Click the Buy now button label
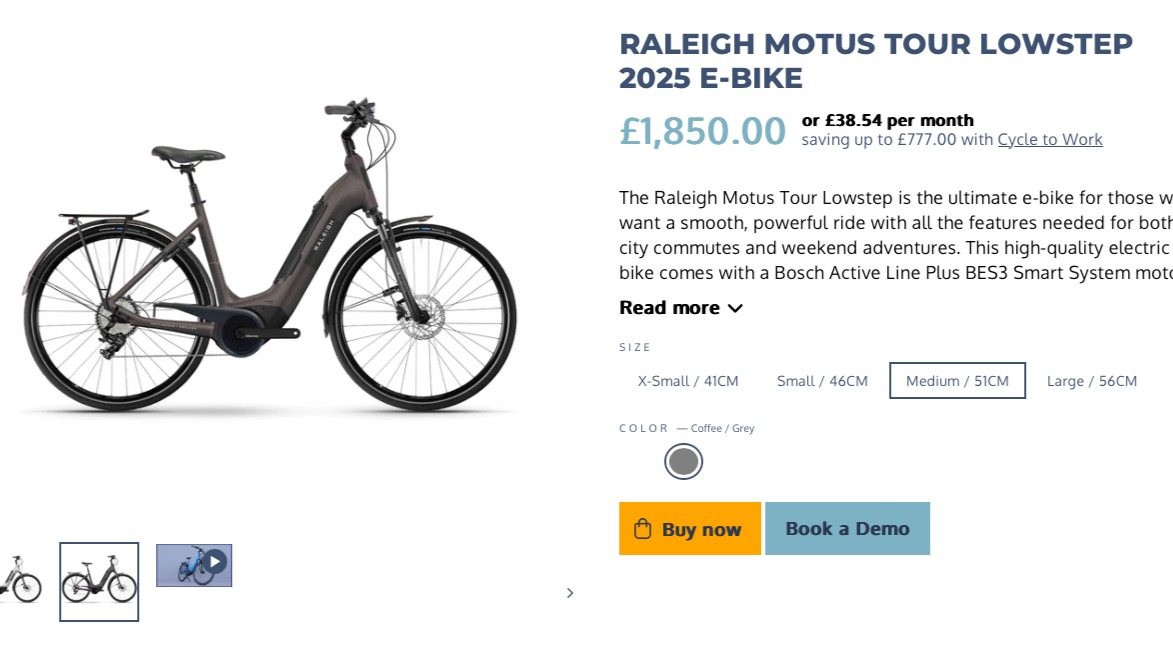 (701, 530)
